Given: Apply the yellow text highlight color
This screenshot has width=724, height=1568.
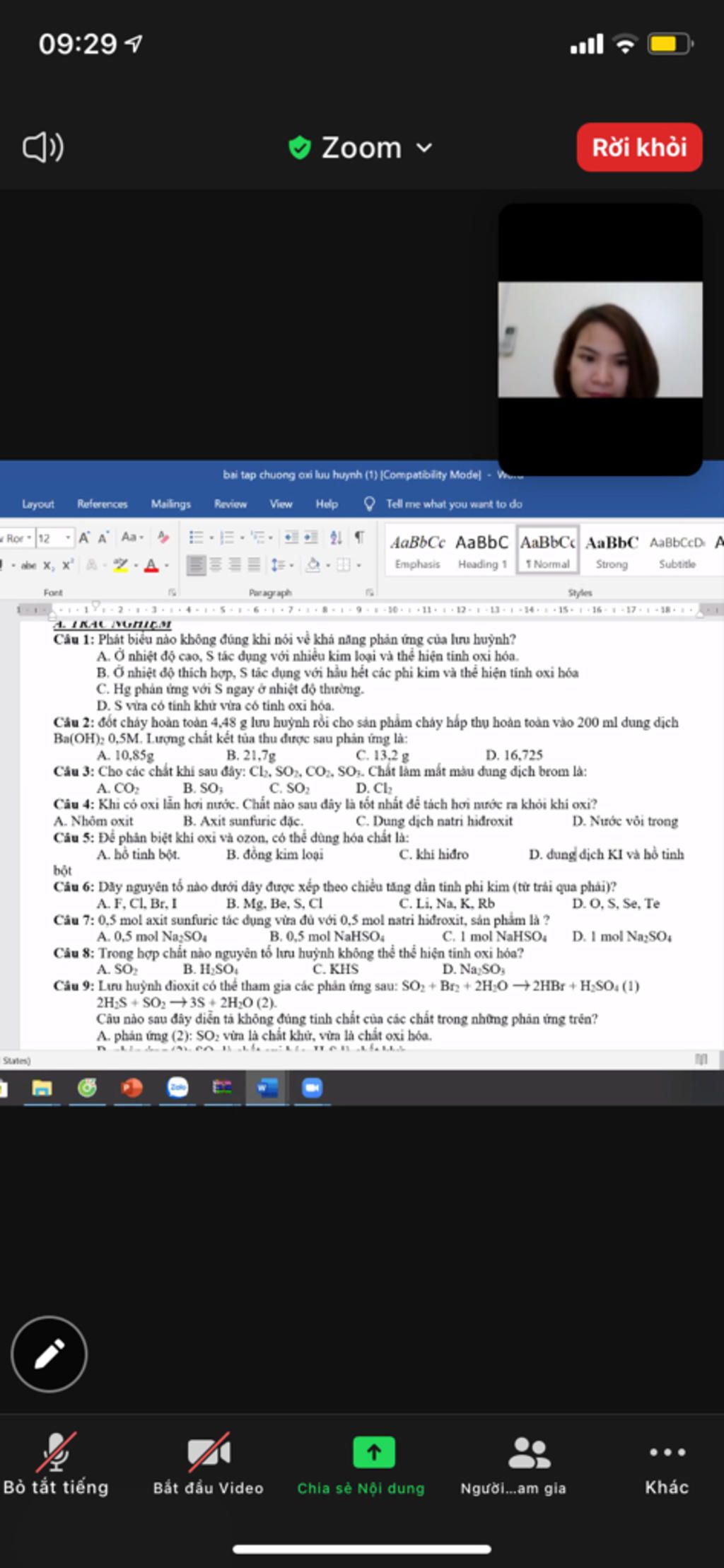Looking at the screenshot, I should click(120, 565).
